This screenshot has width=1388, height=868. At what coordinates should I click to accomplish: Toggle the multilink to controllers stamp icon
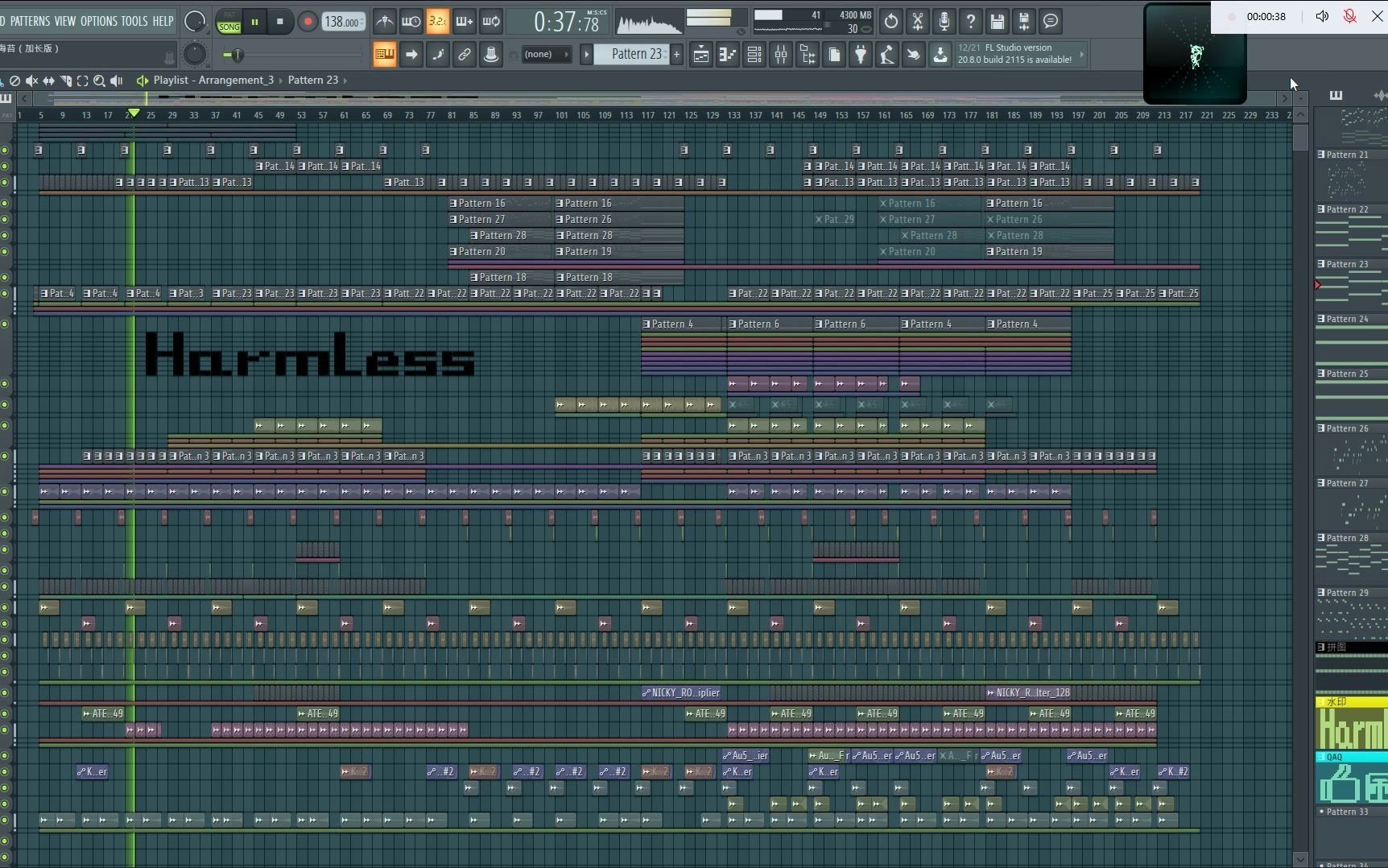(x=490, y=55)
